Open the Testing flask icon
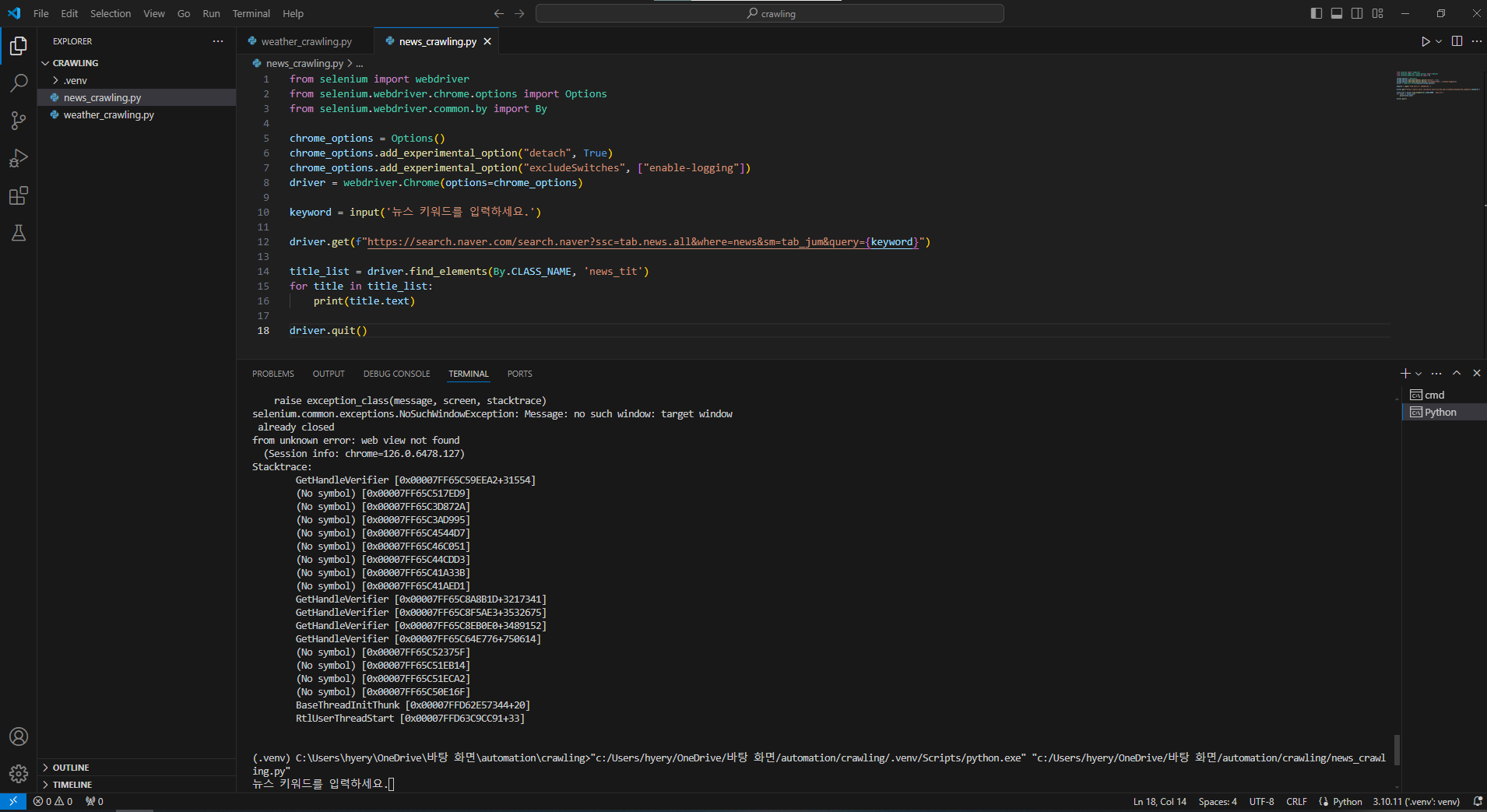Viewport: 1487px width, 812px height. point(19,233)
